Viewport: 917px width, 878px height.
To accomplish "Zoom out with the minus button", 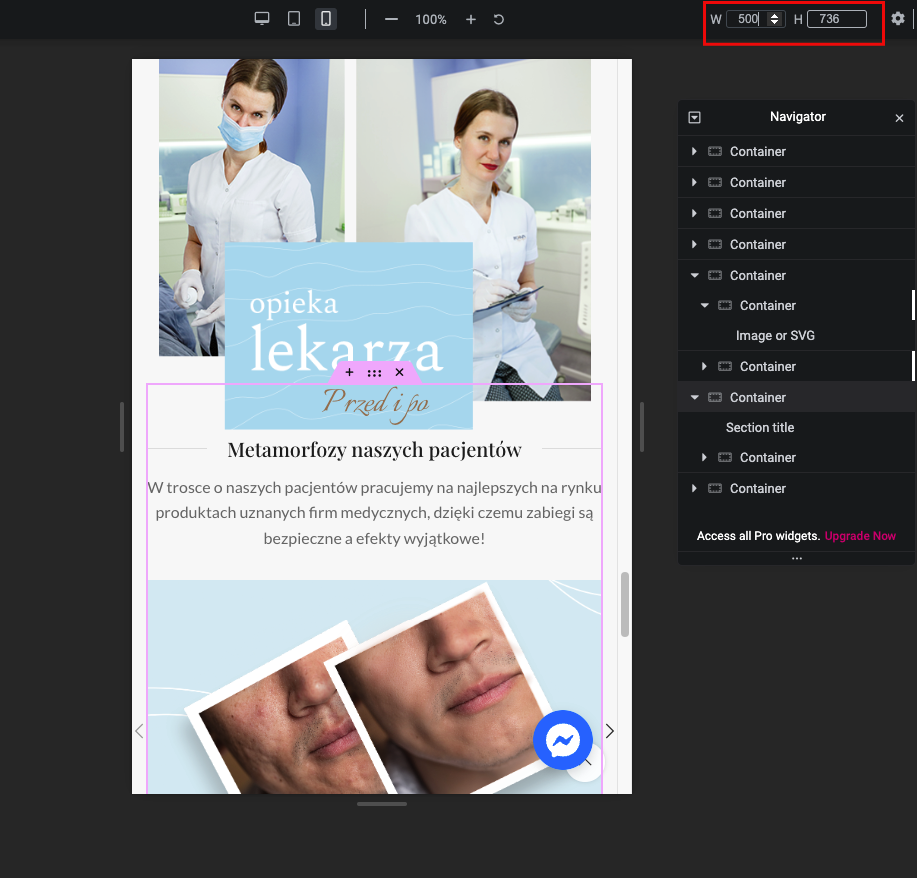I will (x=391, y=19).
